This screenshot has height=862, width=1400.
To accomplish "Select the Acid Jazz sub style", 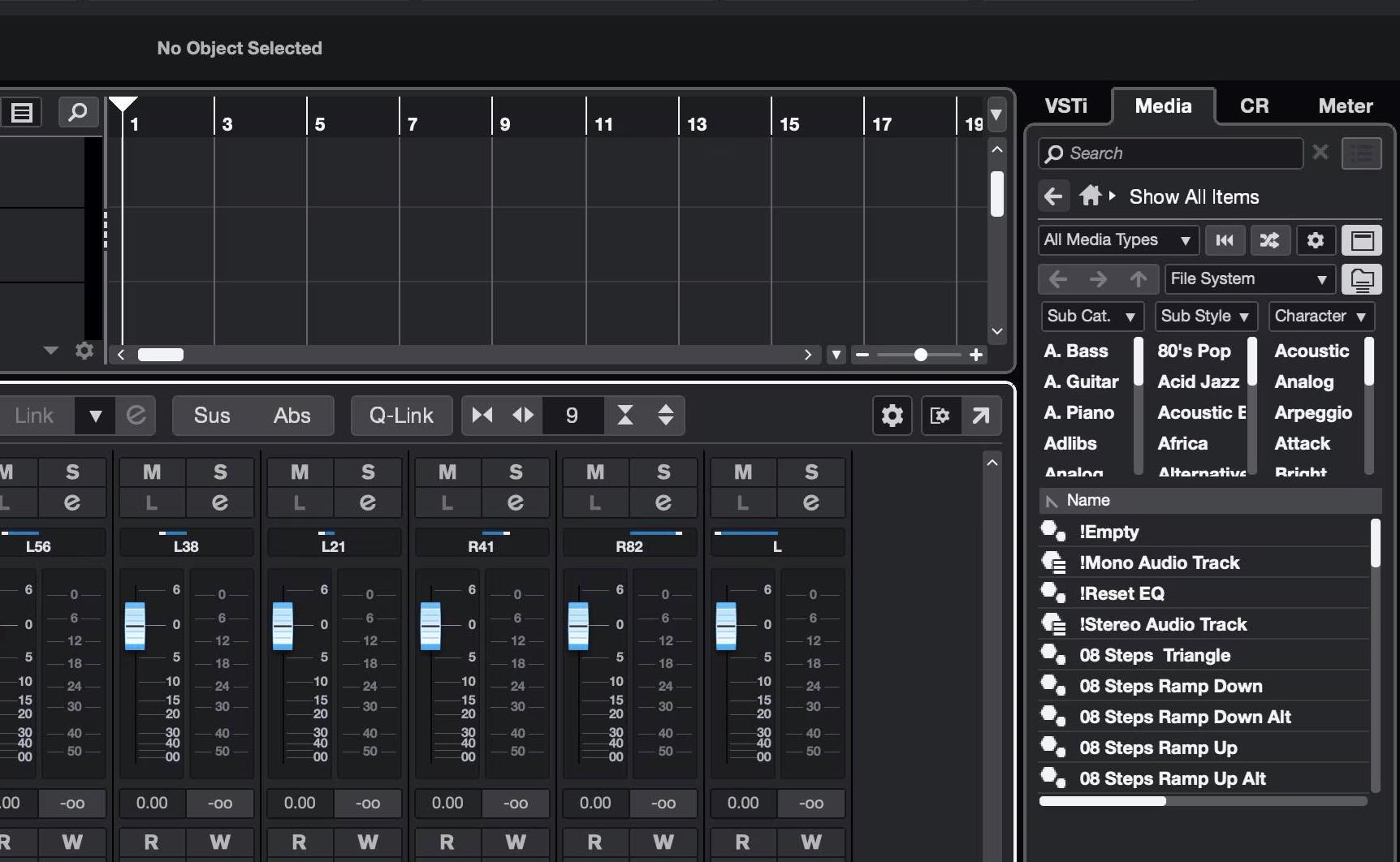I will 1198,381.
